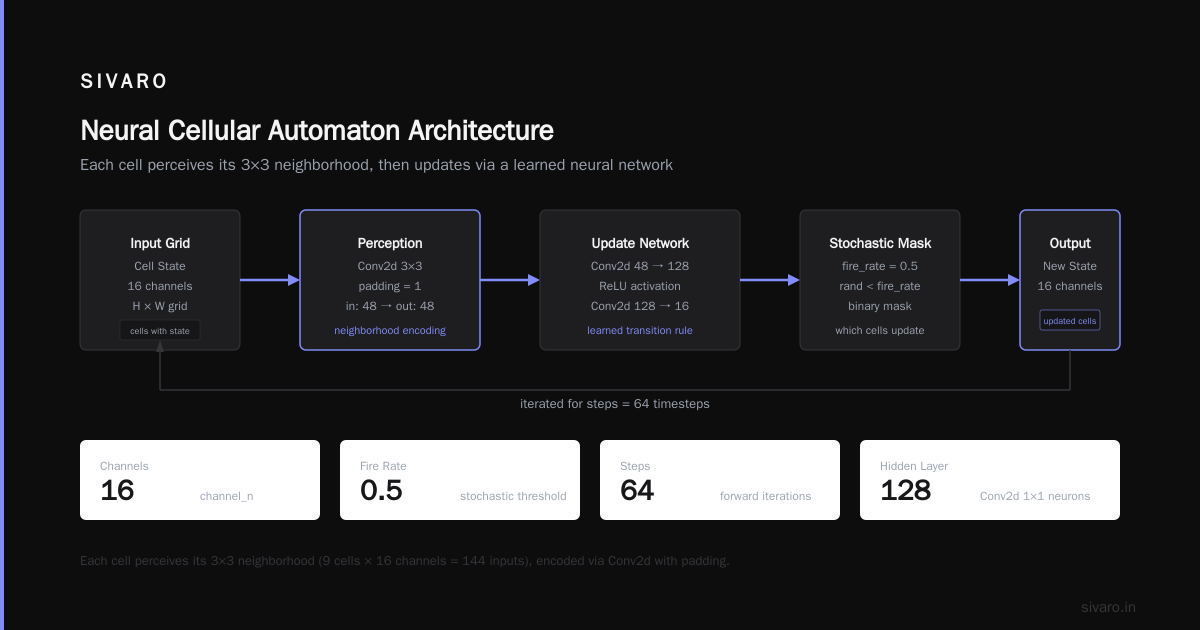Click the 'cells with state' badge
Viewport: 1200px width, 630px height.
160,330
